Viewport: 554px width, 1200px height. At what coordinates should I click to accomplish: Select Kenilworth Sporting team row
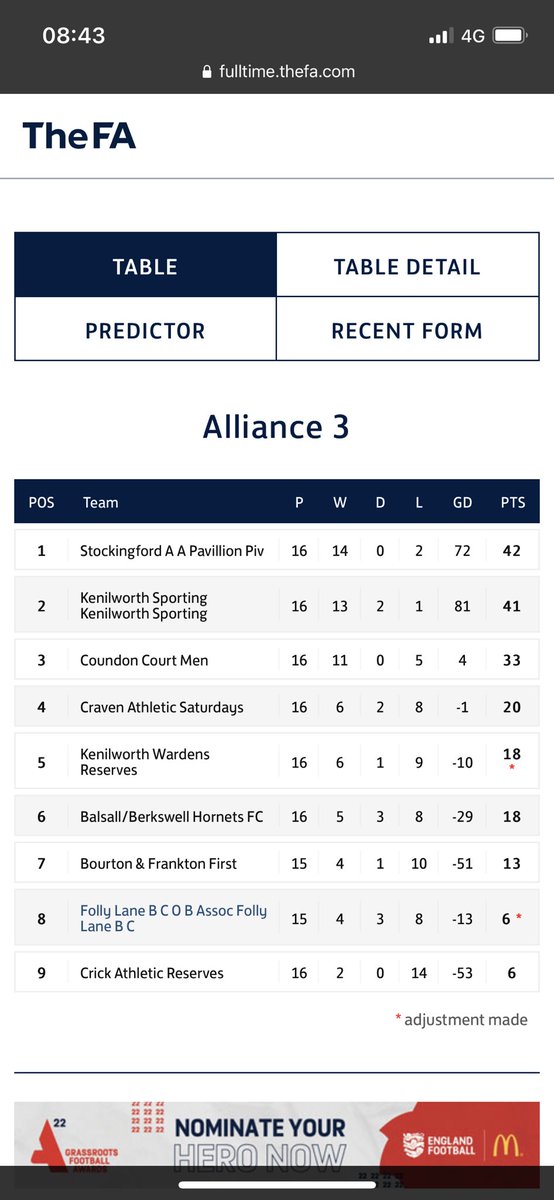click(277, 606)
